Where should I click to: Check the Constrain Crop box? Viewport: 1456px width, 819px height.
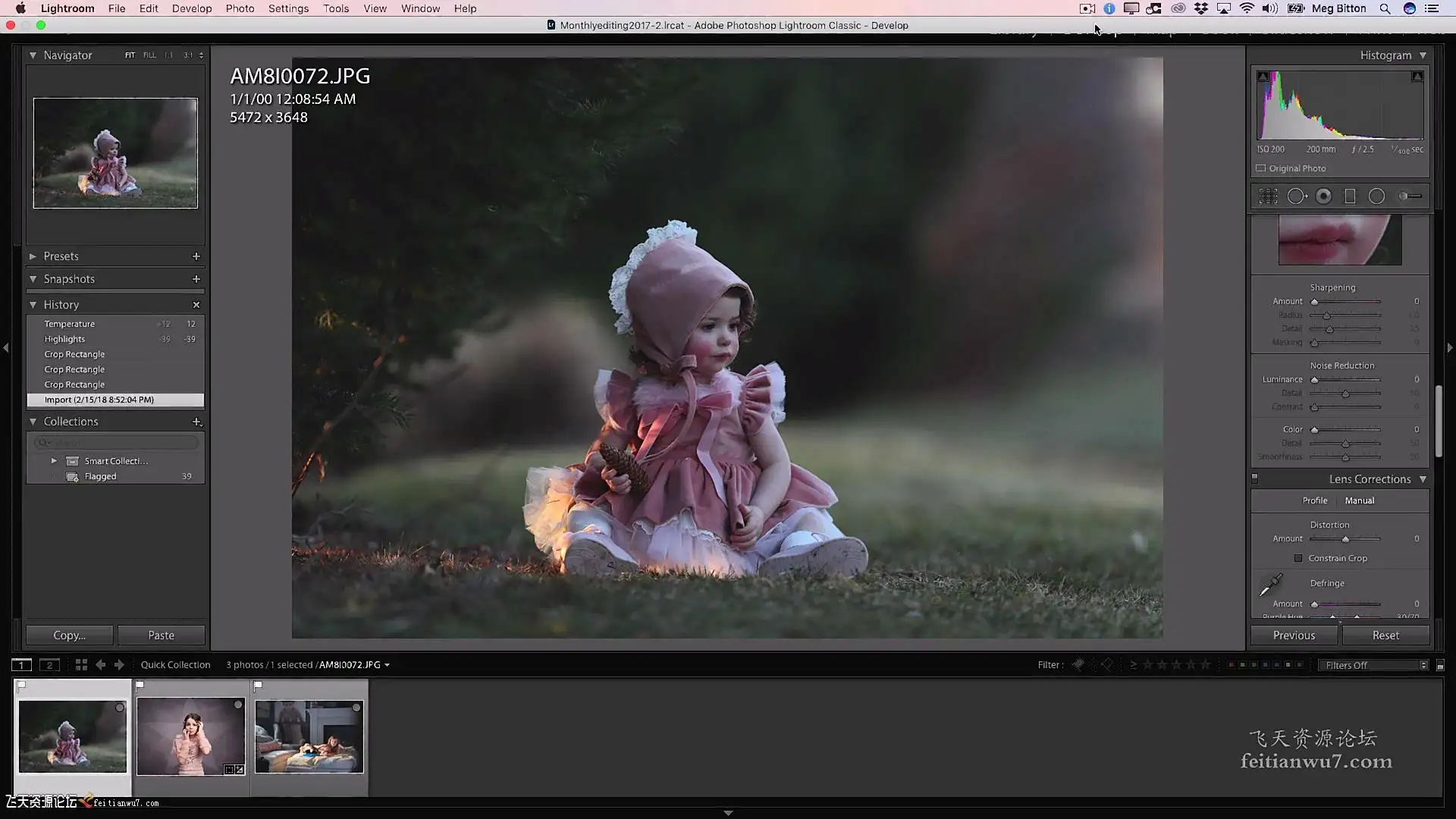pos(1298,558)
